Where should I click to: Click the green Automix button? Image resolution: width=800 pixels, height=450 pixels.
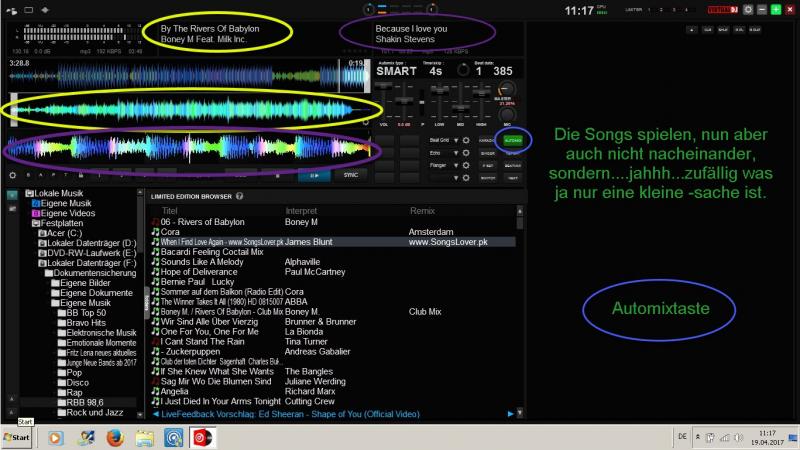pyautogui.click(x=513, y=140)
